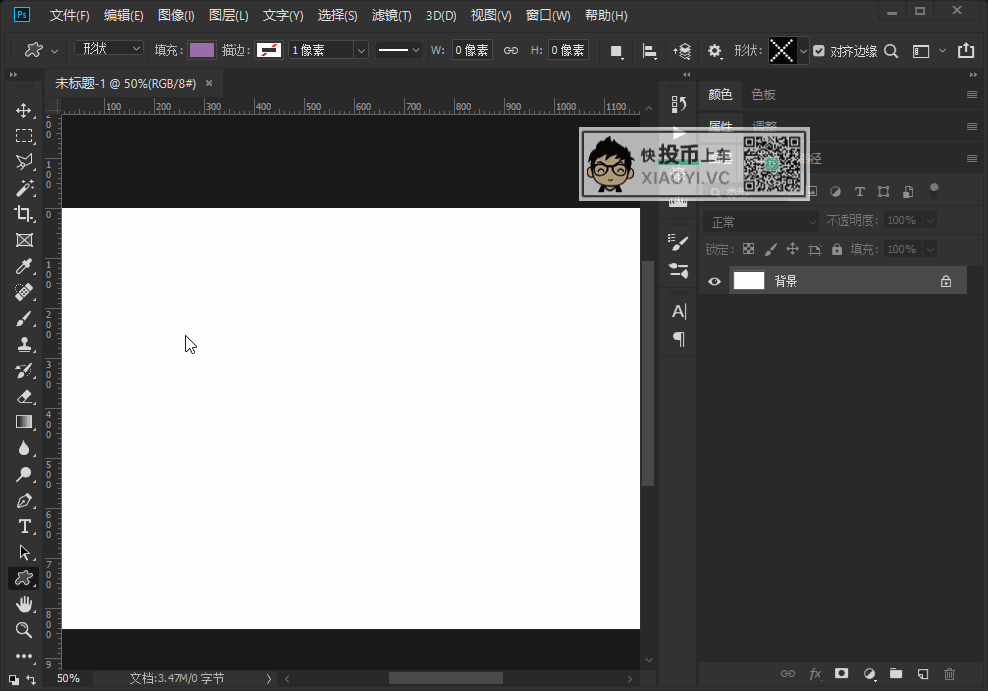Toggle the link width and height icon
Screen dimensions: 988x691
click(x=511, y=50)
